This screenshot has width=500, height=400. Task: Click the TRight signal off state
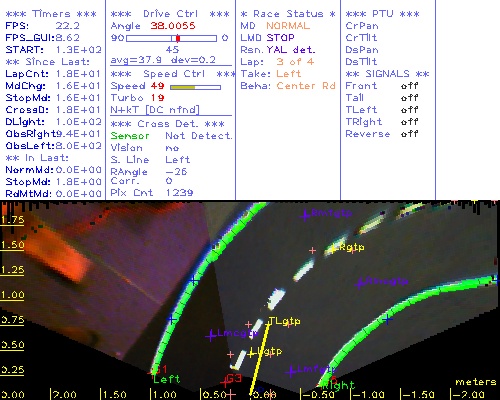pos(409,122)
